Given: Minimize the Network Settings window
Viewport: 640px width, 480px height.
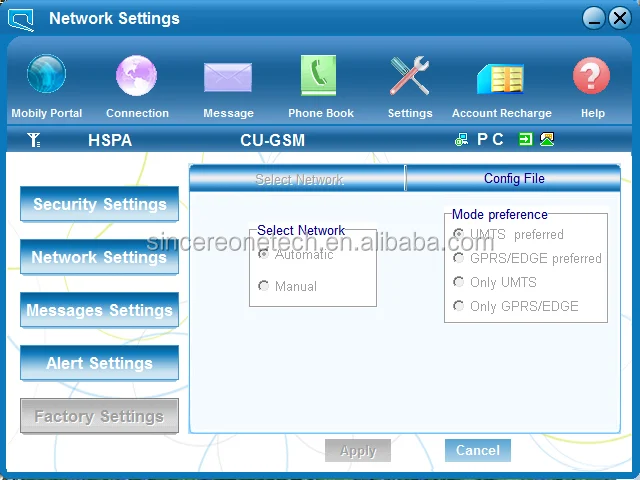Looking at the screenshot, I should coord(594,18).
